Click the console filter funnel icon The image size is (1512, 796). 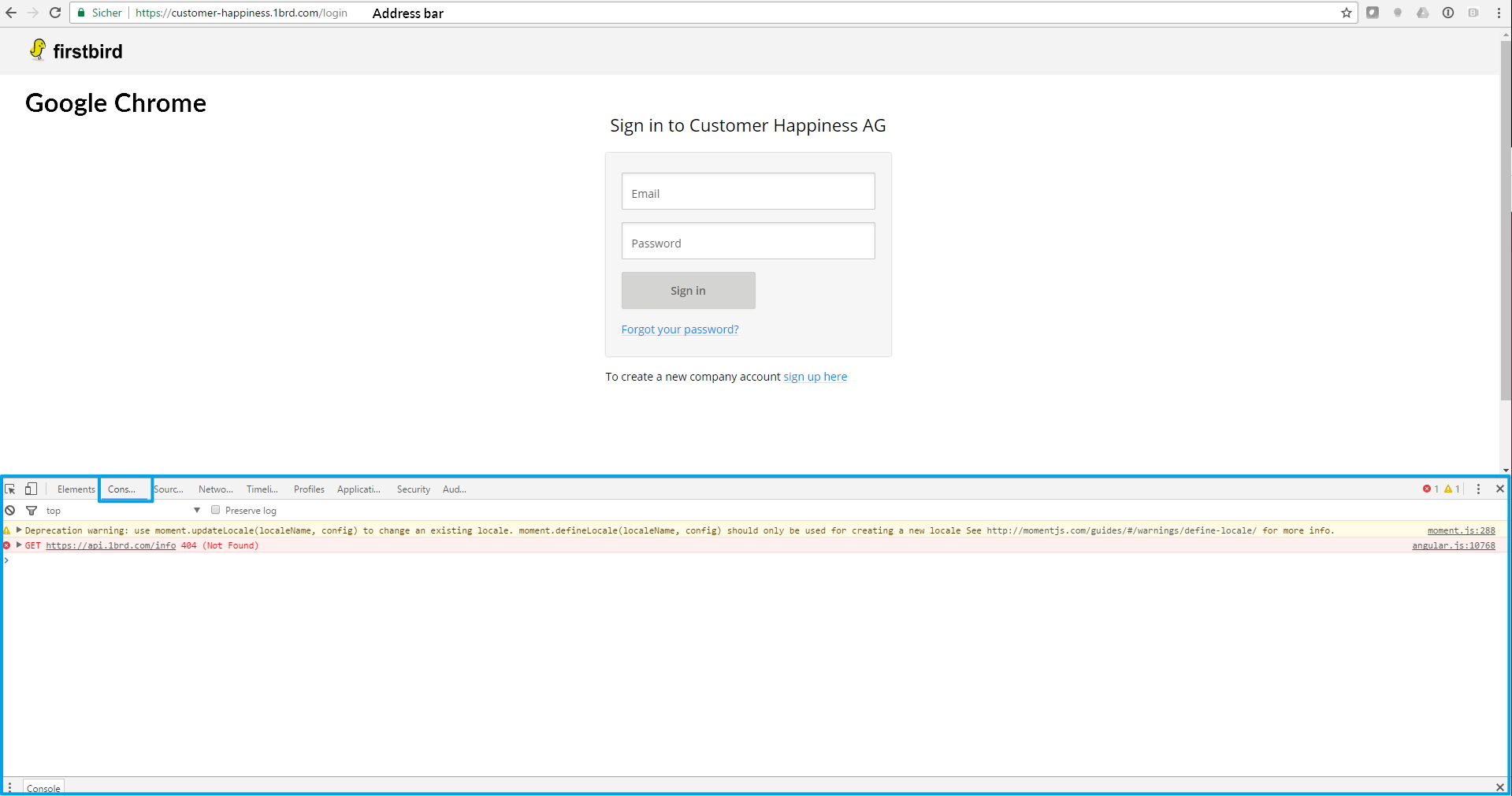pos(32,511)
